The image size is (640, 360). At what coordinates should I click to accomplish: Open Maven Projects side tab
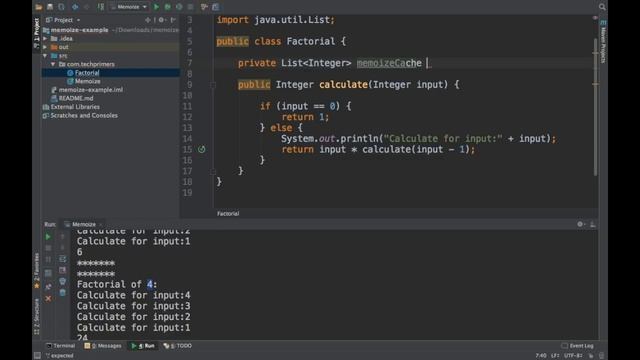tap(603, 42)
